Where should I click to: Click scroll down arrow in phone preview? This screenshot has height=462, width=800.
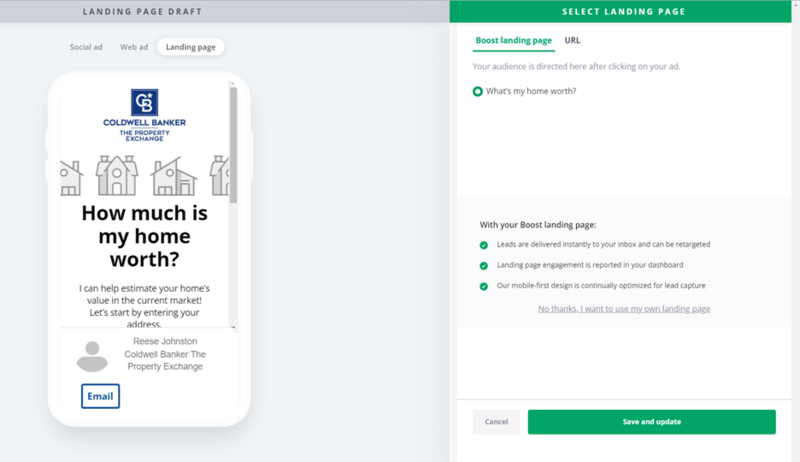(233, 328)
